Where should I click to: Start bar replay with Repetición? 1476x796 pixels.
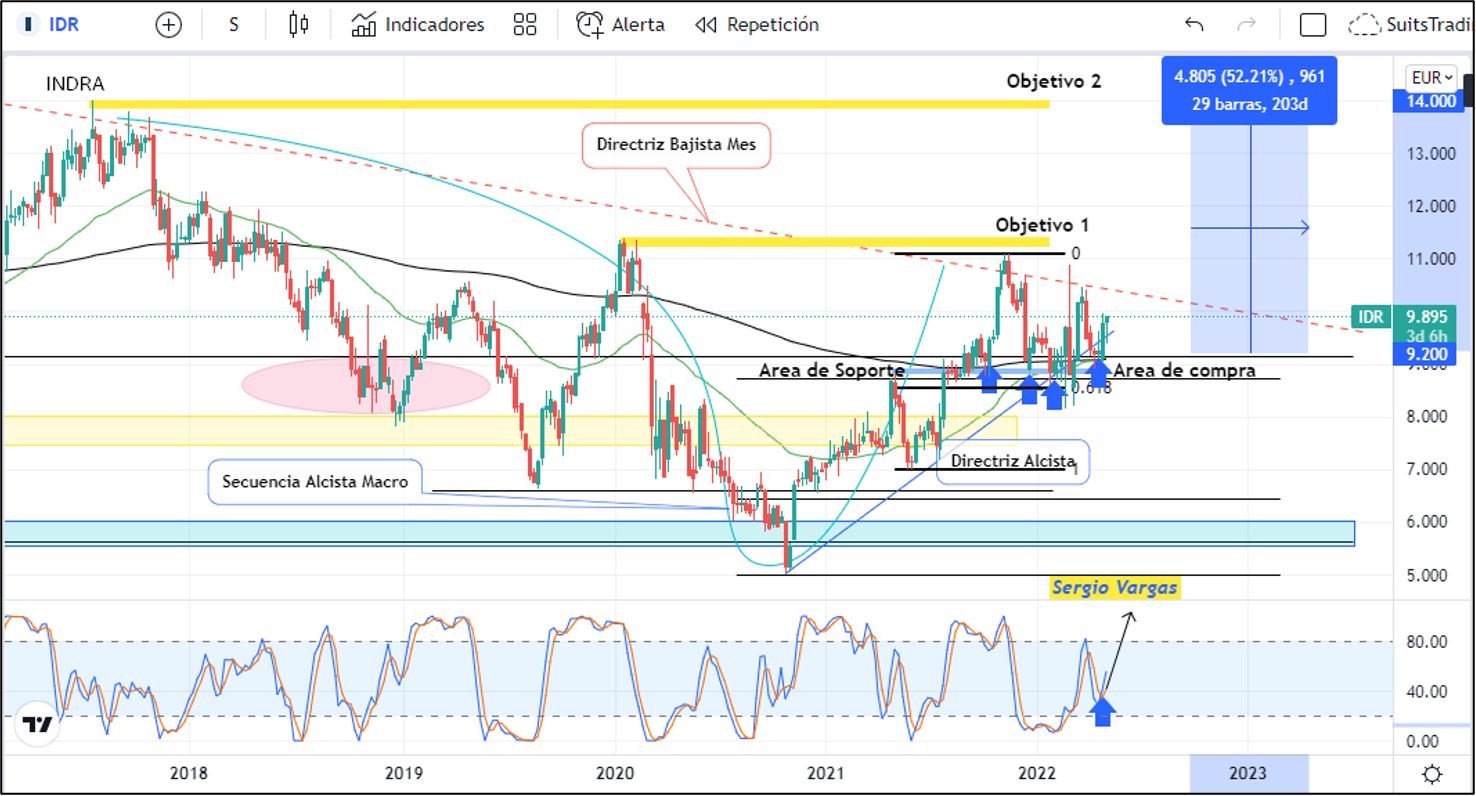point(757,25)
